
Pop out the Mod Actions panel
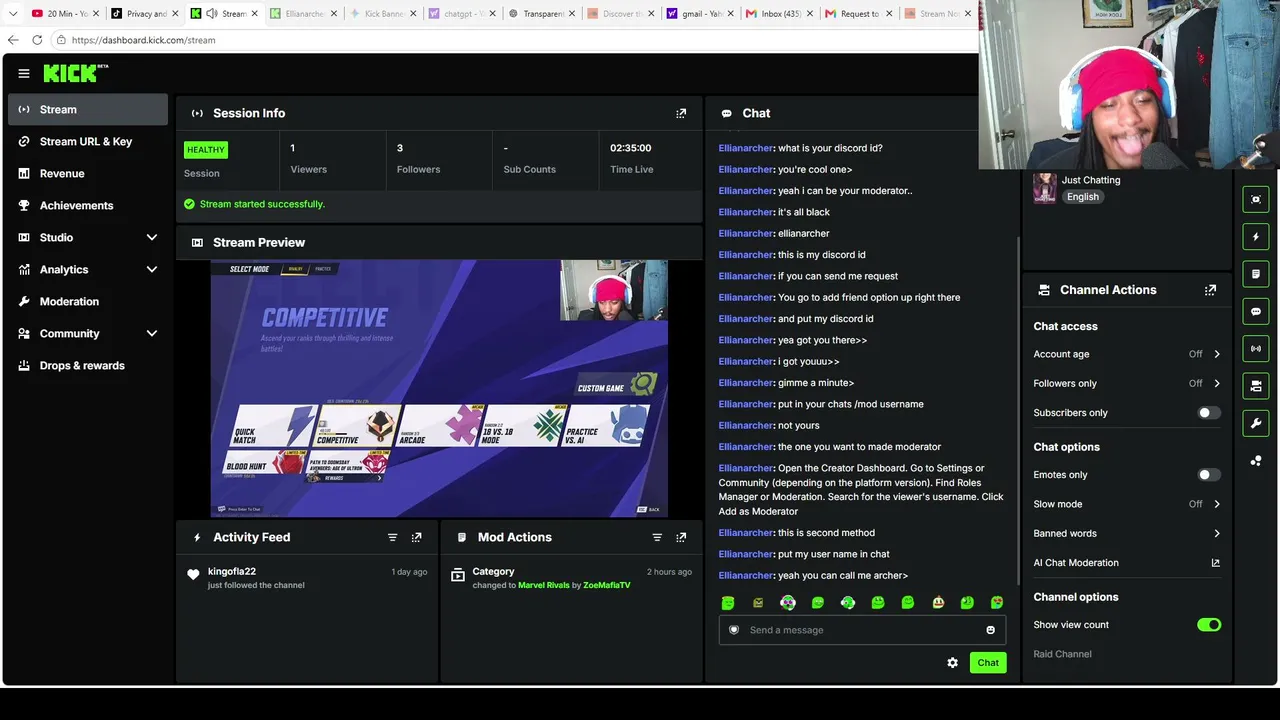(x=681, y=537)
